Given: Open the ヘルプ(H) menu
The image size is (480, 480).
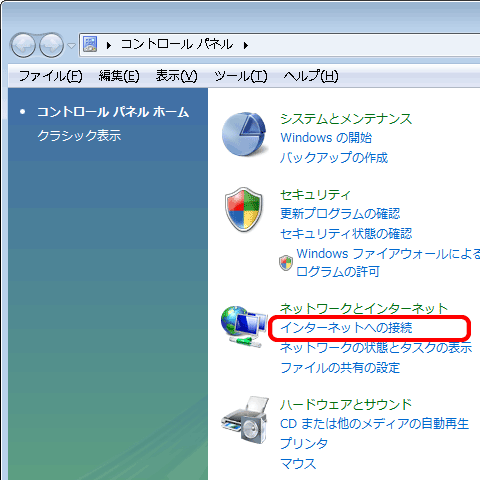Looking at the screenshot, I should [x=311, y=76].
